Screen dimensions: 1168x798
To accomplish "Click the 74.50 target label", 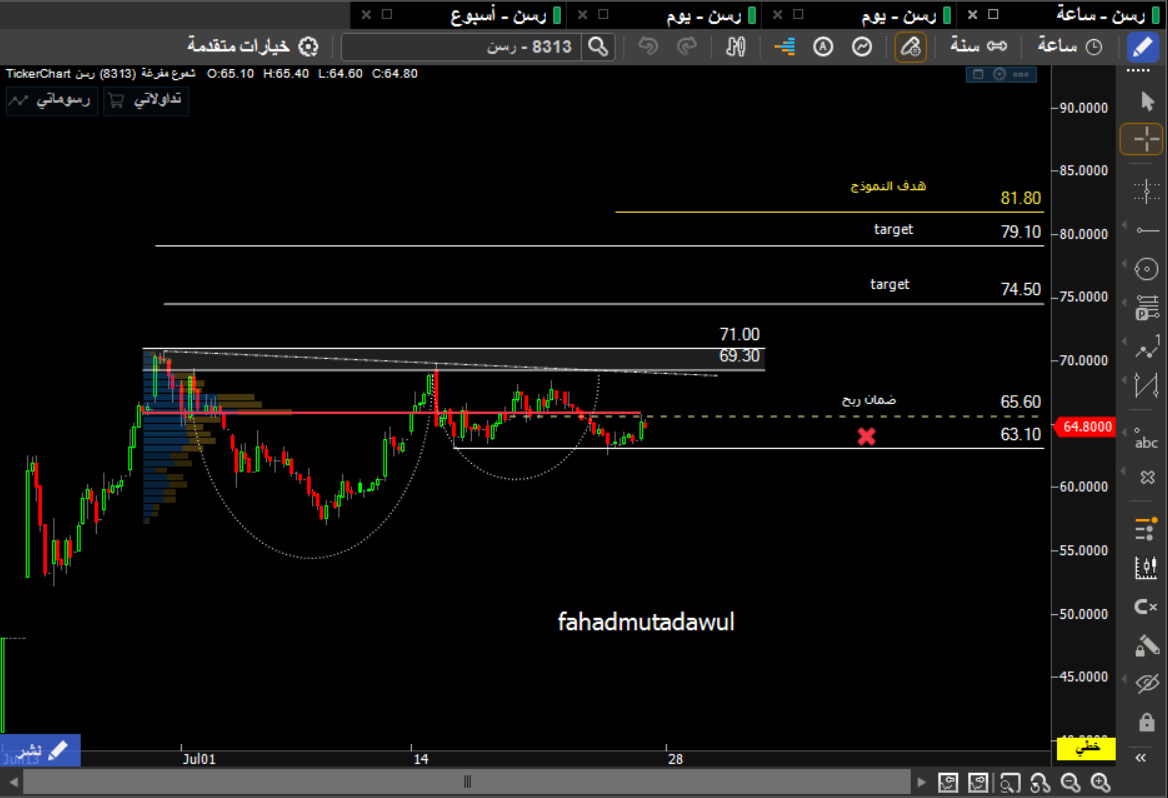I will coord(1021,289).
